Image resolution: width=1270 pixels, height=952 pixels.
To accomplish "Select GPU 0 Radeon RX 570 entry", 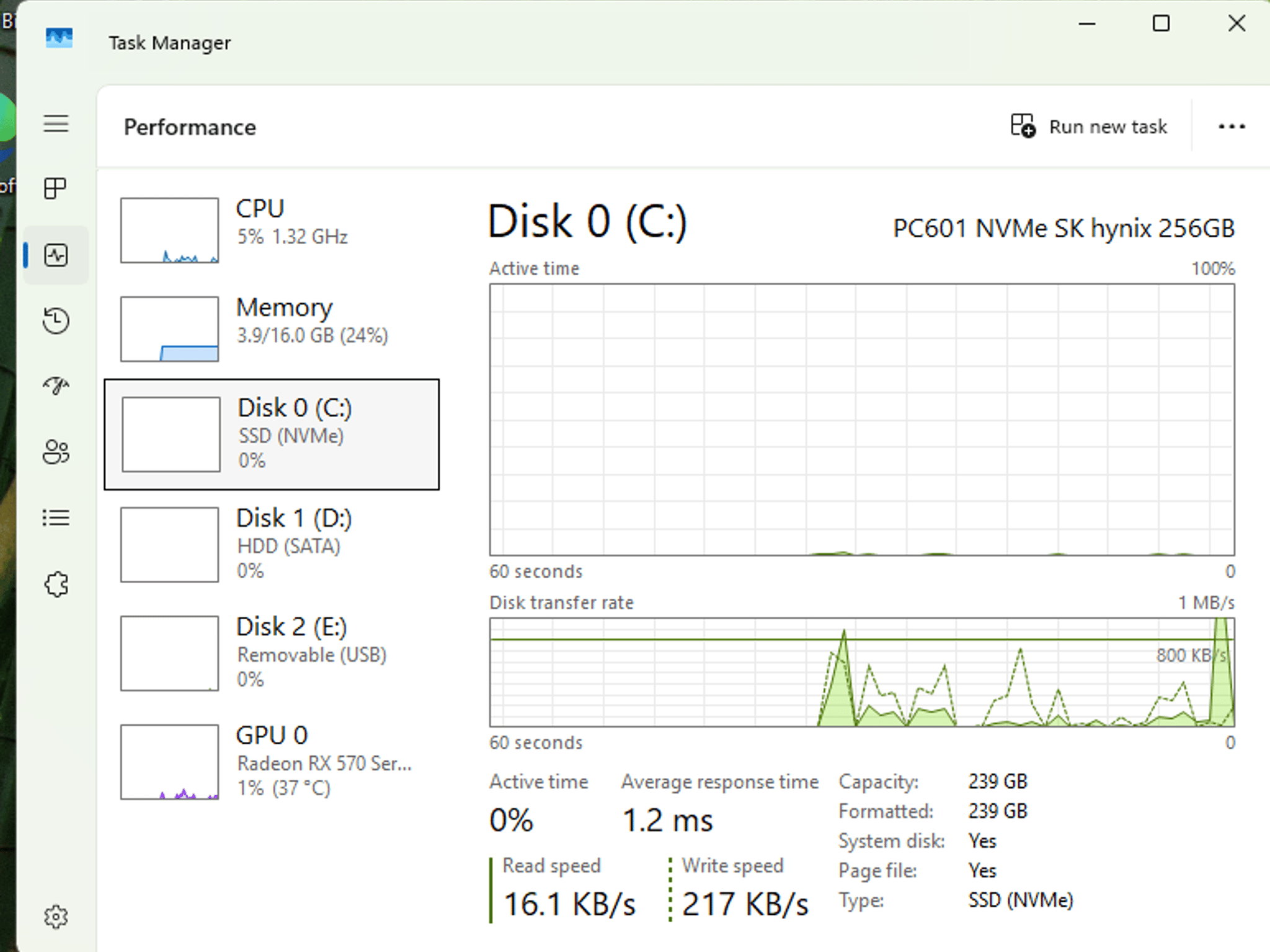I will (272, 762).
